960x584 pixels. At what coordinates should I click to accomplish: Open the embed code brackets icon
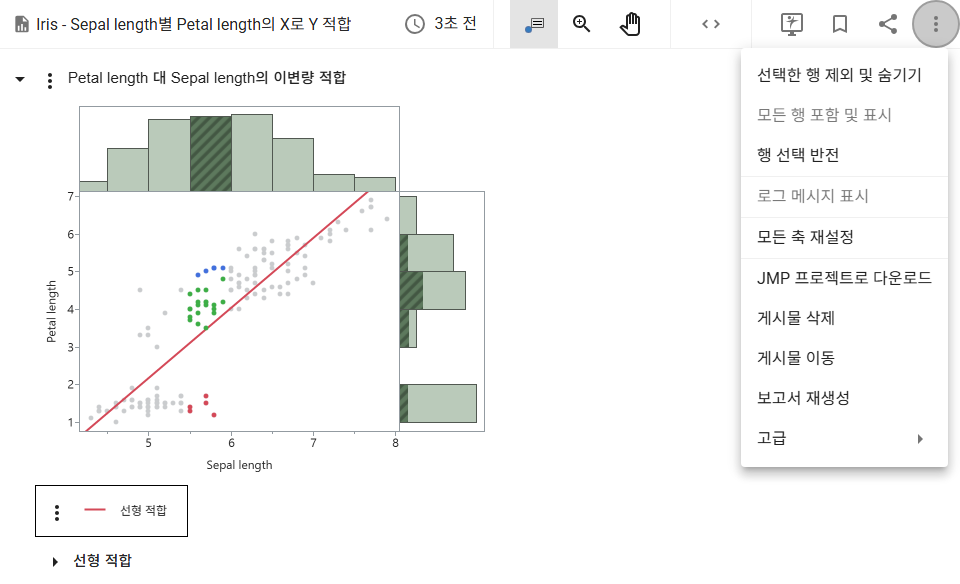[x=711, y=24]
